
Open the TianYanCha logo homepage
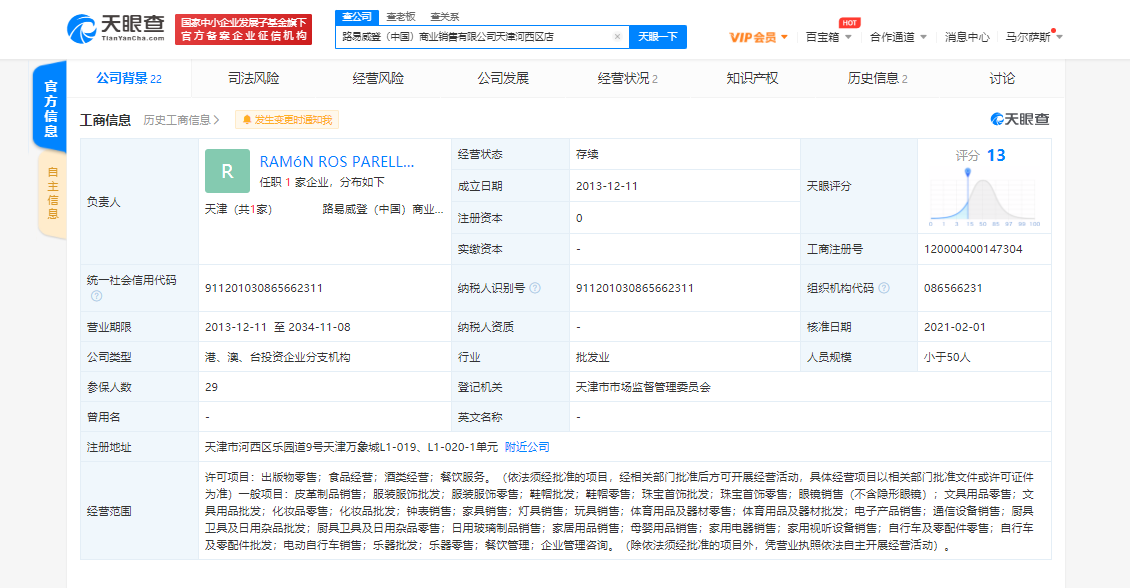(x=116, y=29)
